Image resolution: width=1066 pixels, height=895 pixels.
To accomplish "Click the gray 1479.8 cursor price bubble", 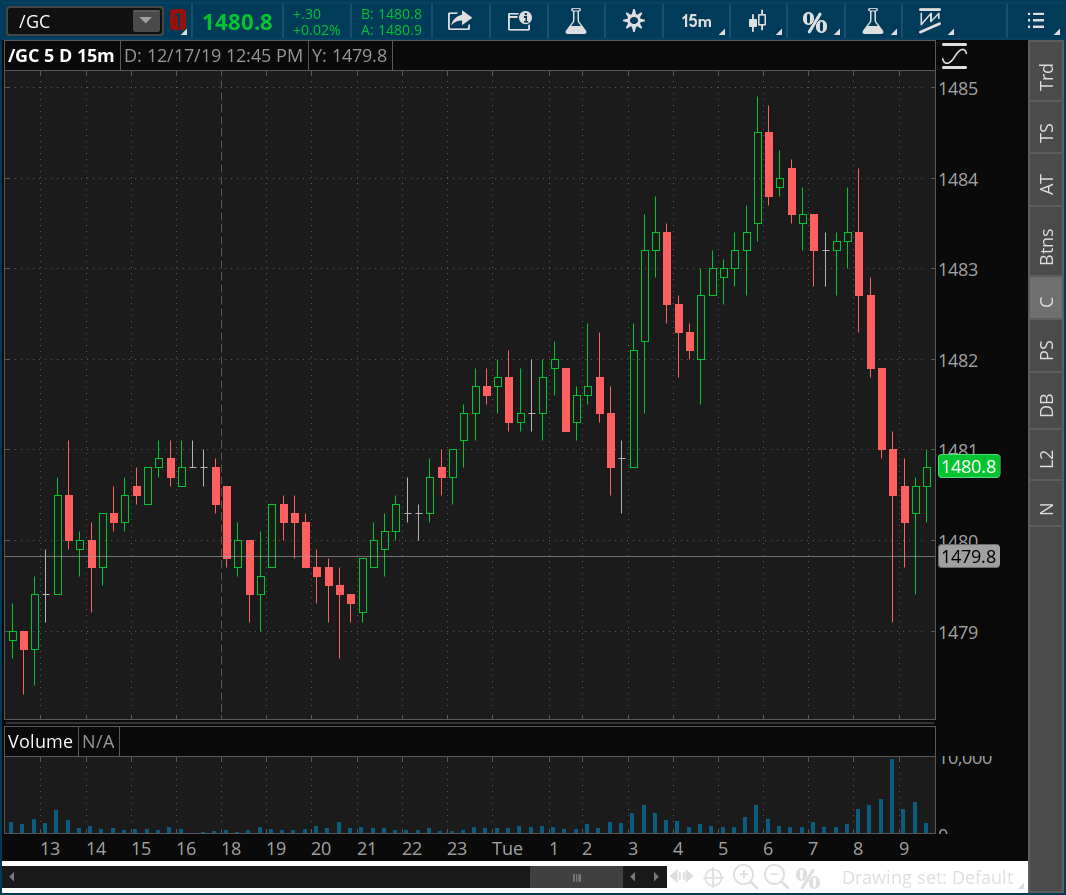I will pyautogui.click(x=969, y=556).
